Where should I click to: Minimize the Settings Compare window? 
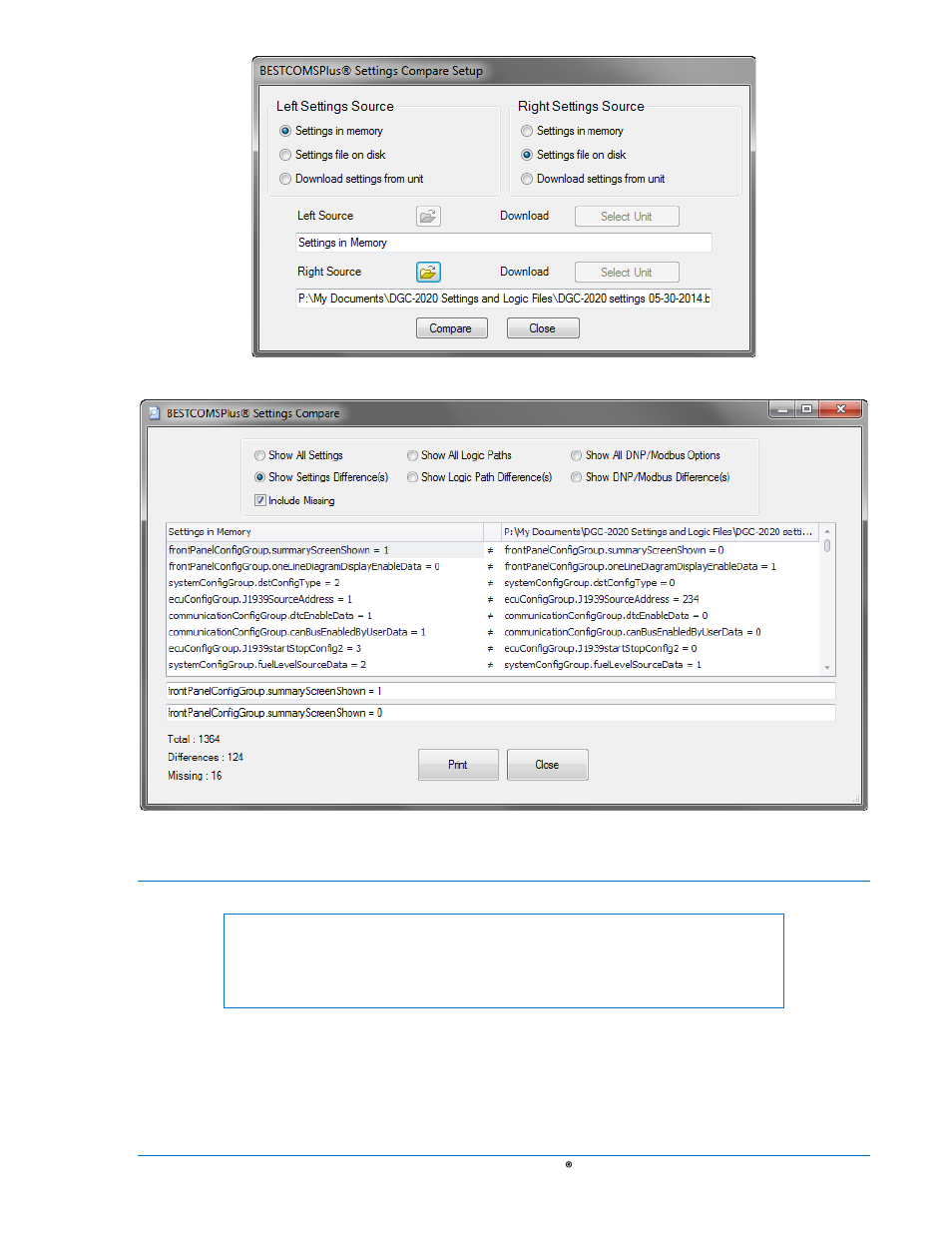(781, 409)
